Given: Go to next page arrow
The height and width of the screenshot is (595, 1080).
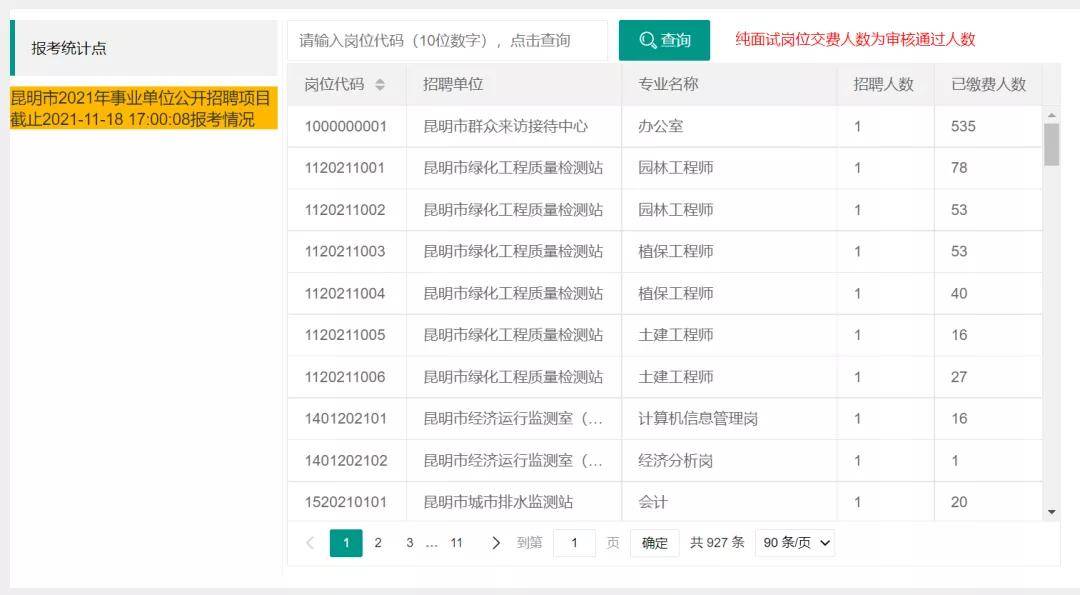Looking at the screenshot, I should pyautogui.click(x=495, y=543).
